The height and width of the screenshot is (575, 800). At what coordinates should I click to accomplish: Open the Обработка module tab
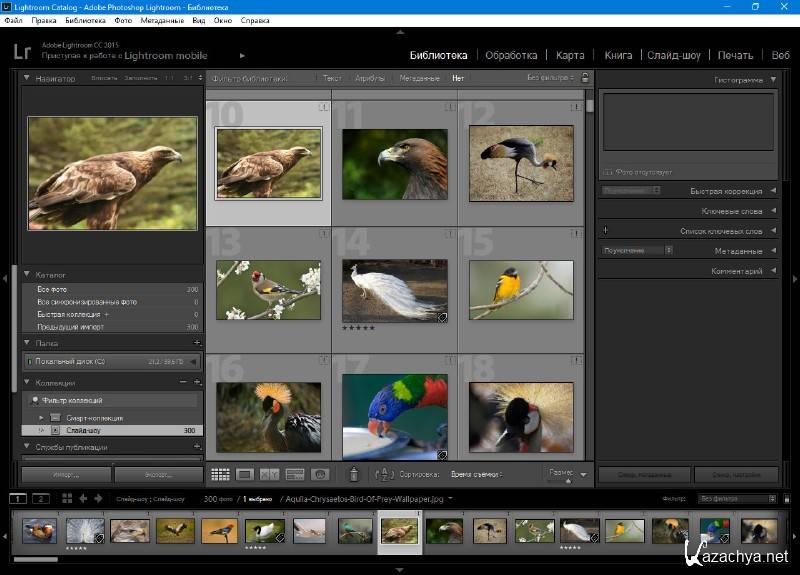(511, 55)
